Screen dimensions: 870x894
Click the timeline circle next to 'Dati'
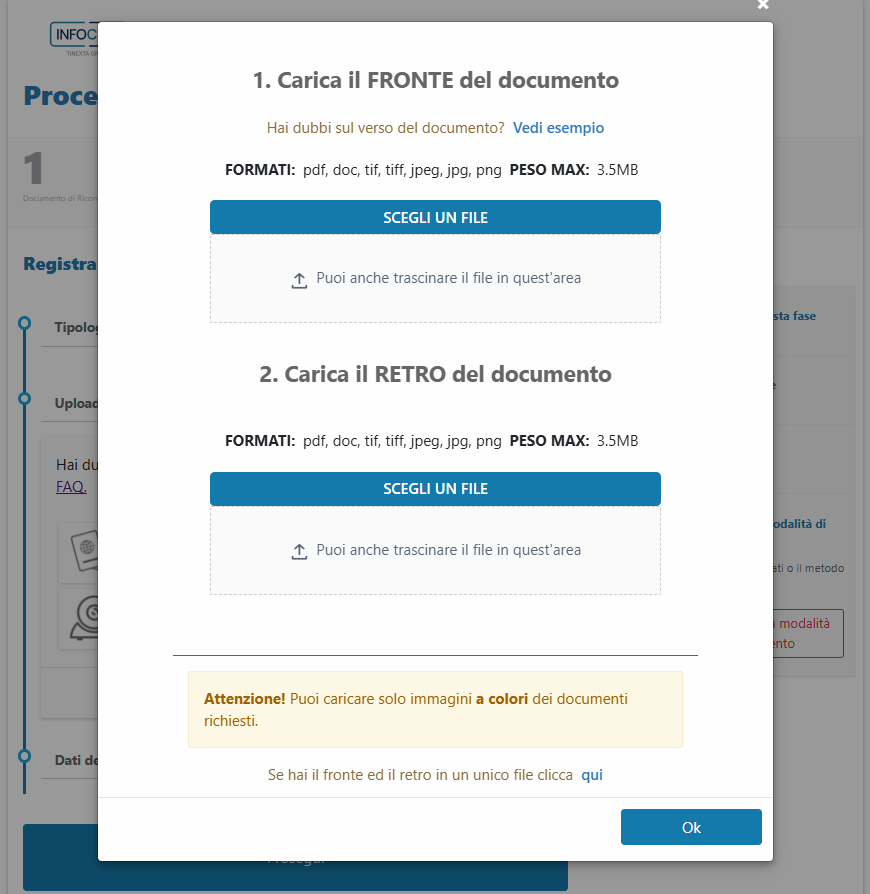pos(24,756)
